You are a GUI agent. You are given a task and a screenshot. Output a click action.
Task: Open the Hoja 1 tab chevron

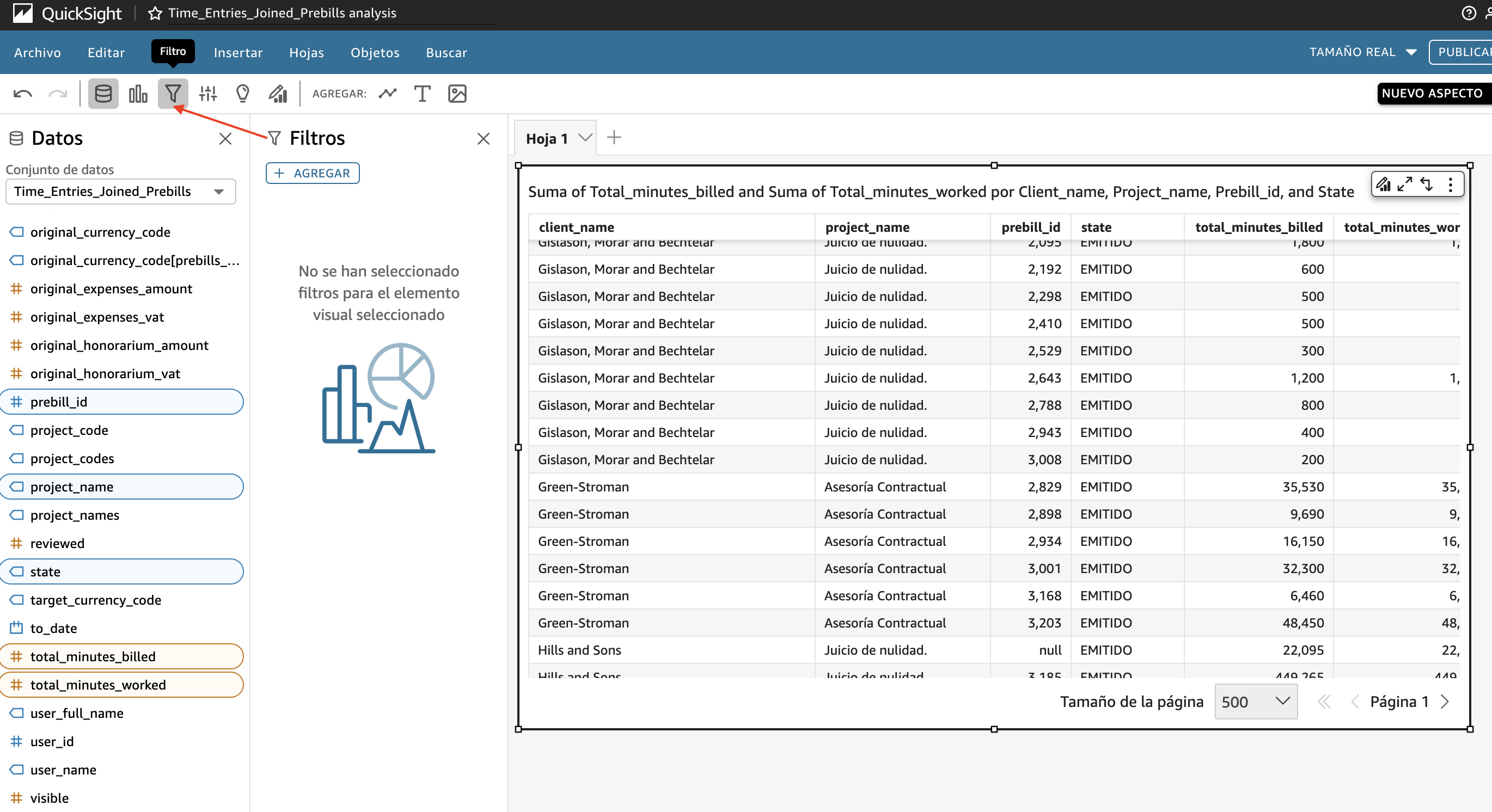point(585,138)
